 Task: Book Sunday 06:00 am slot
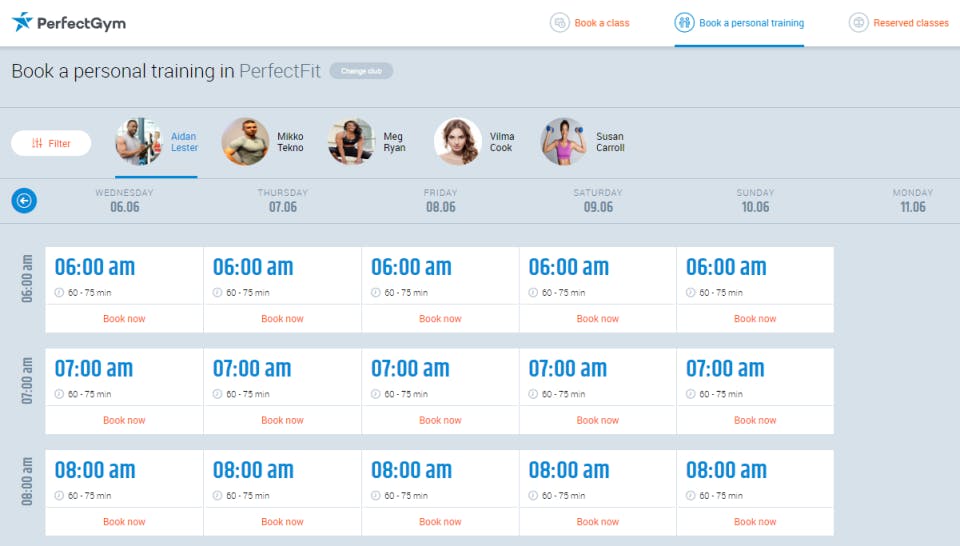click(x=755, y=319)
